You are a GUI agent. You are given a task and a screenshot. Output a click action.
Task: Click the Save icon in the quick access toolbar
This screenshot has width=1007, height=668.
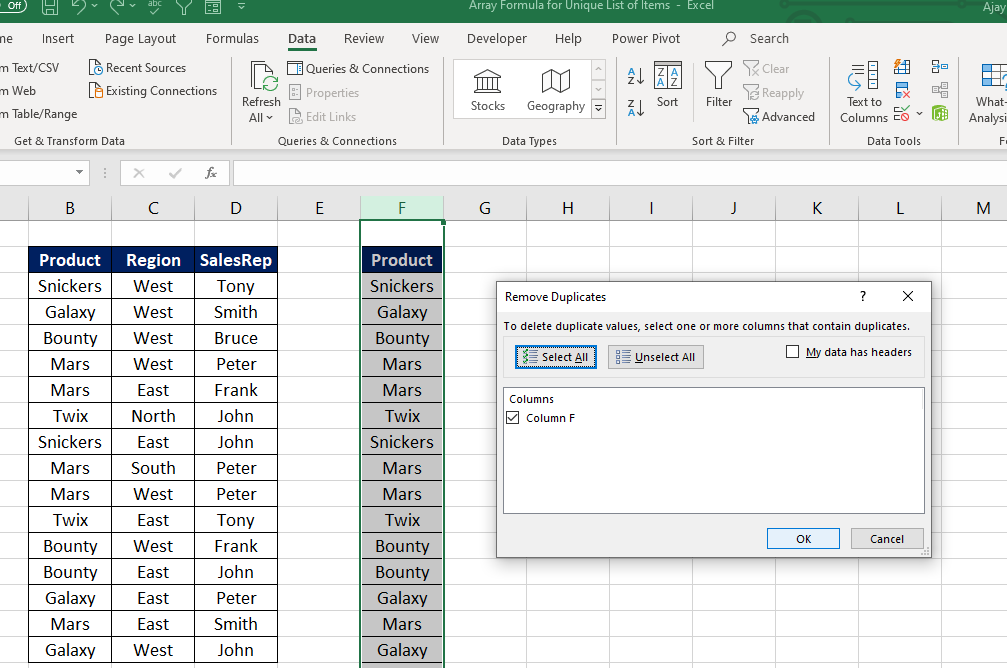coord(49,7)
